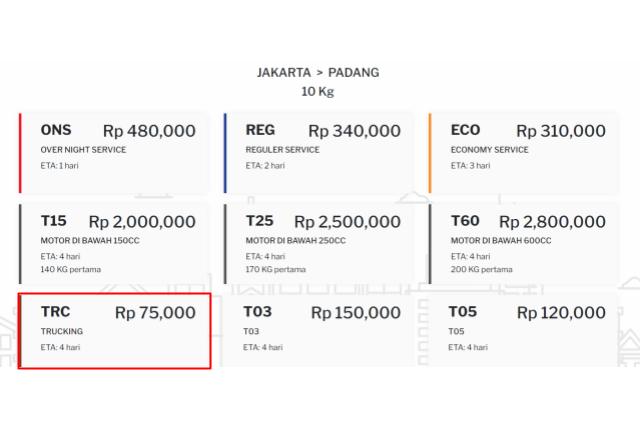Click the Rp 310,000 price

point(560,131)
